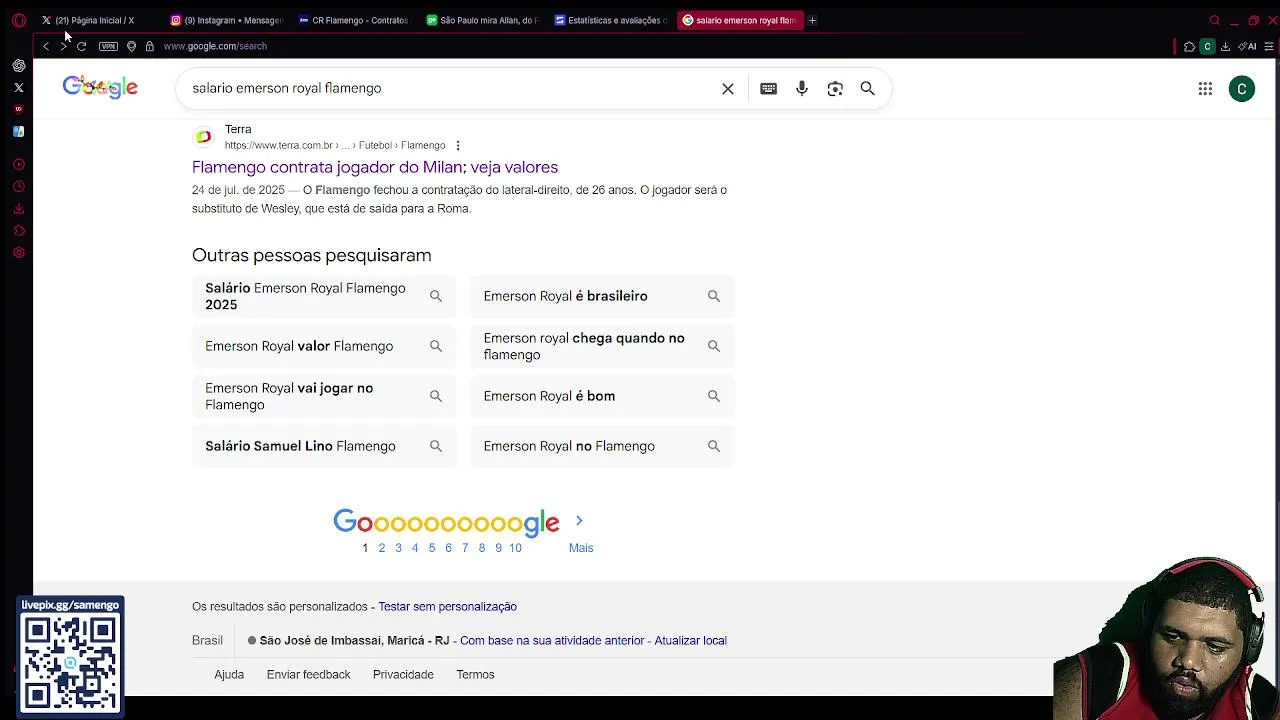The height and width of the screenshot is (720, 1280).
Task: Search 'Emerson Royal valor Flamengo' suggestion
Action: click(x=324, y=346)
